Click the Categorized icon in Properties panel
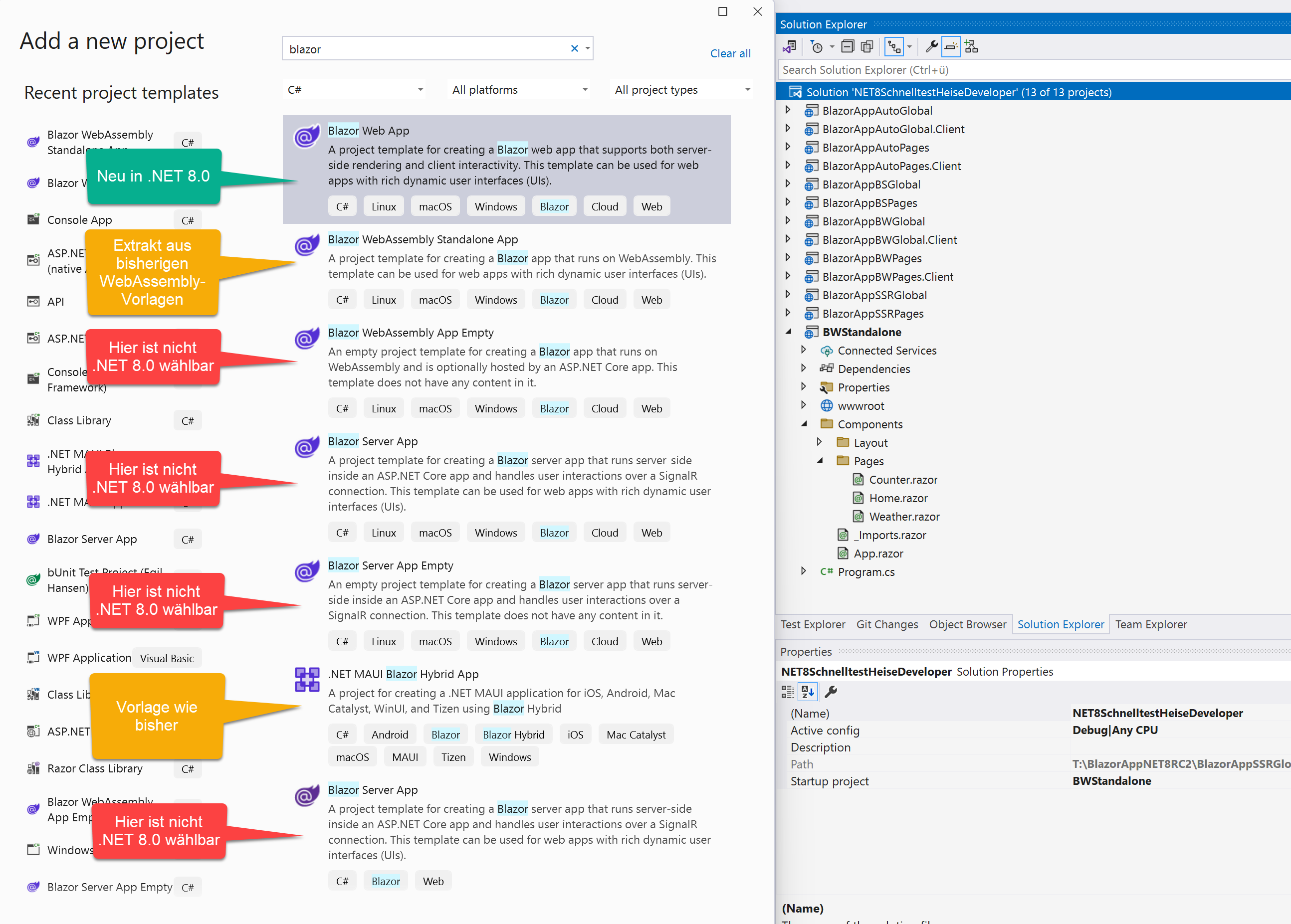 [x=787, y=692]
